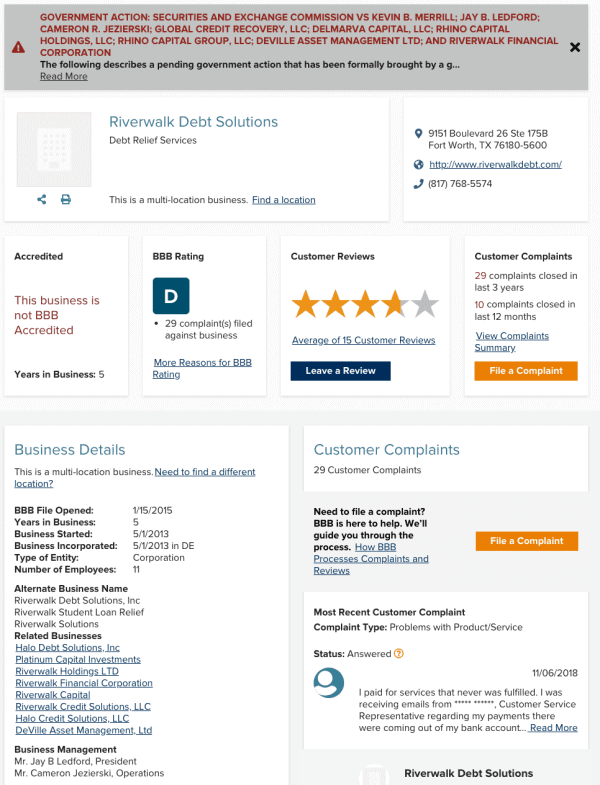
Task: Click the map pin address icon
Action: (418, 134)
